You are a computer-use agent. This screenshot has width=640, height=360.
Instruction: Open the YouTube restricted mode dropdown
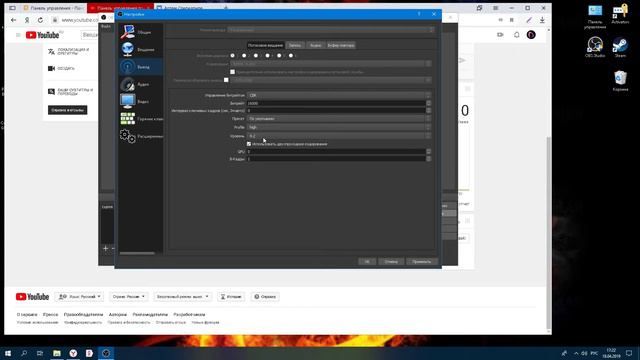point(182,297)
